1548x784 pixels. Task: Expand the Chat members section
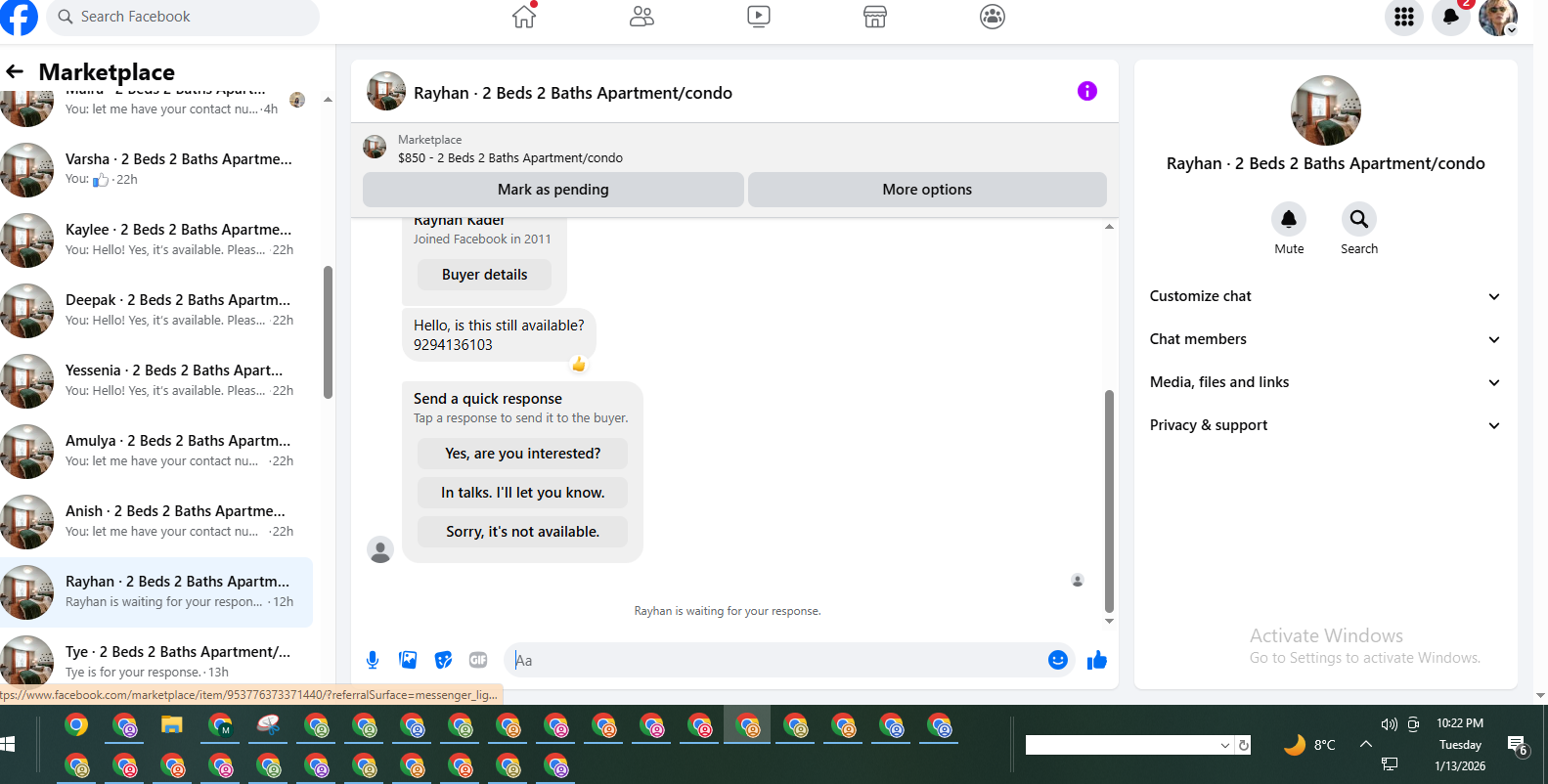tap(1325, 339)
